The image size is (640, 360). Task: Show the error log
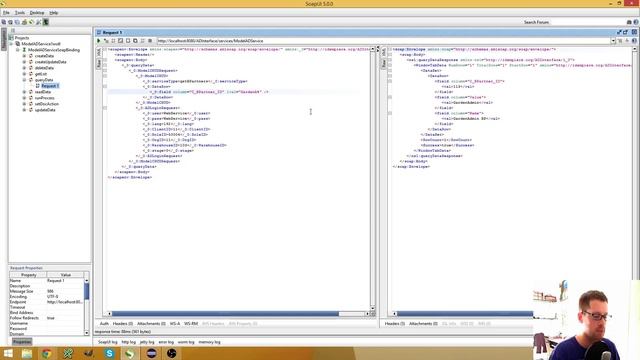[166, 342]
